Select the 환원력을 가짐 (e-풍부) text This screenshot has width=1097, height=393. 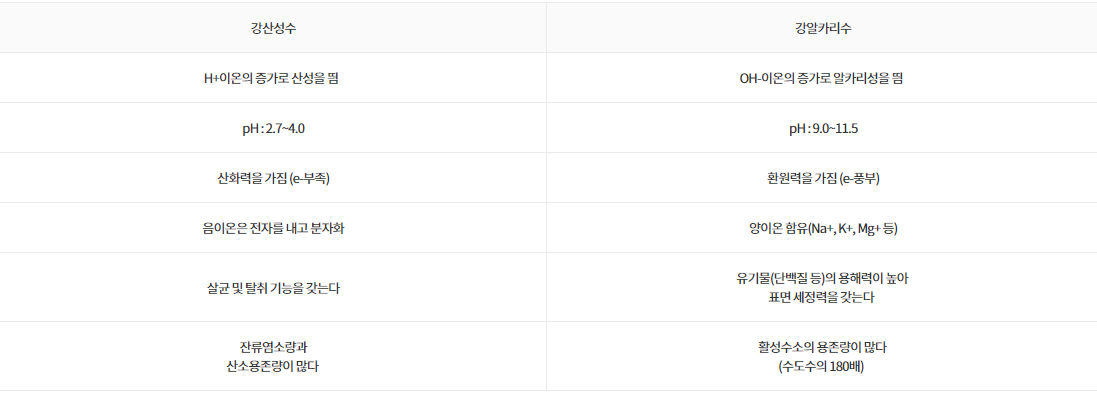(821, 178)
